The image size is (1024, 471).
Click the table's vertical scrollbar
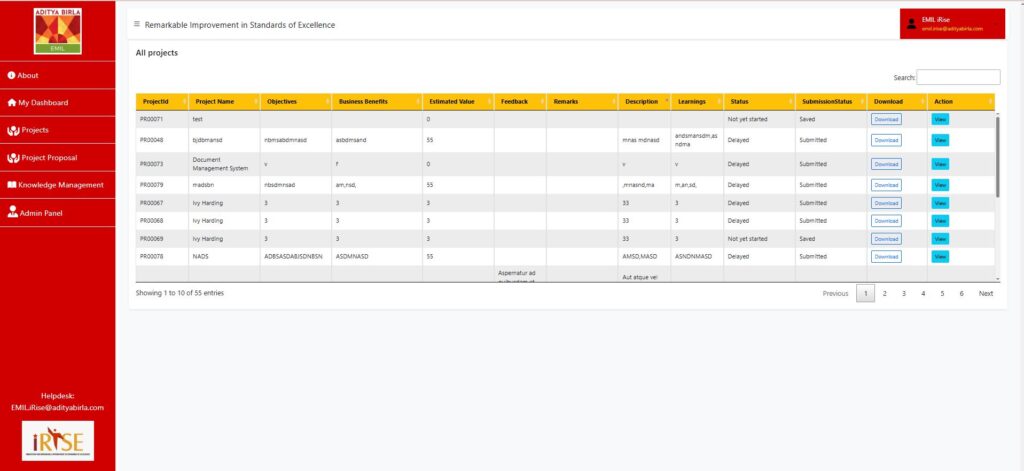tap(997, 155)
